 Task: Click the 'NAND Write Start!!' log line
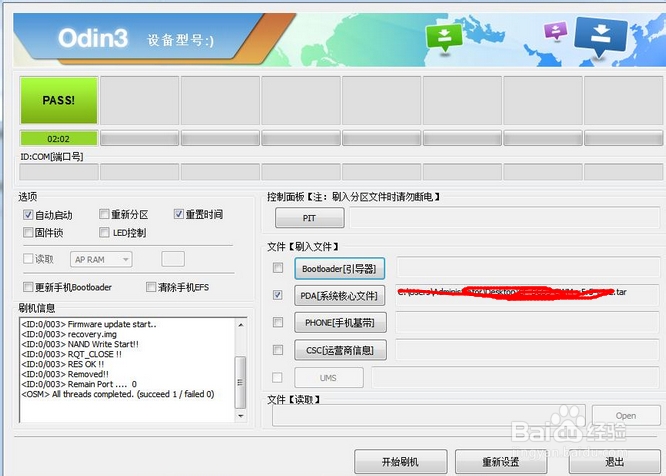[x=80, y=344]
